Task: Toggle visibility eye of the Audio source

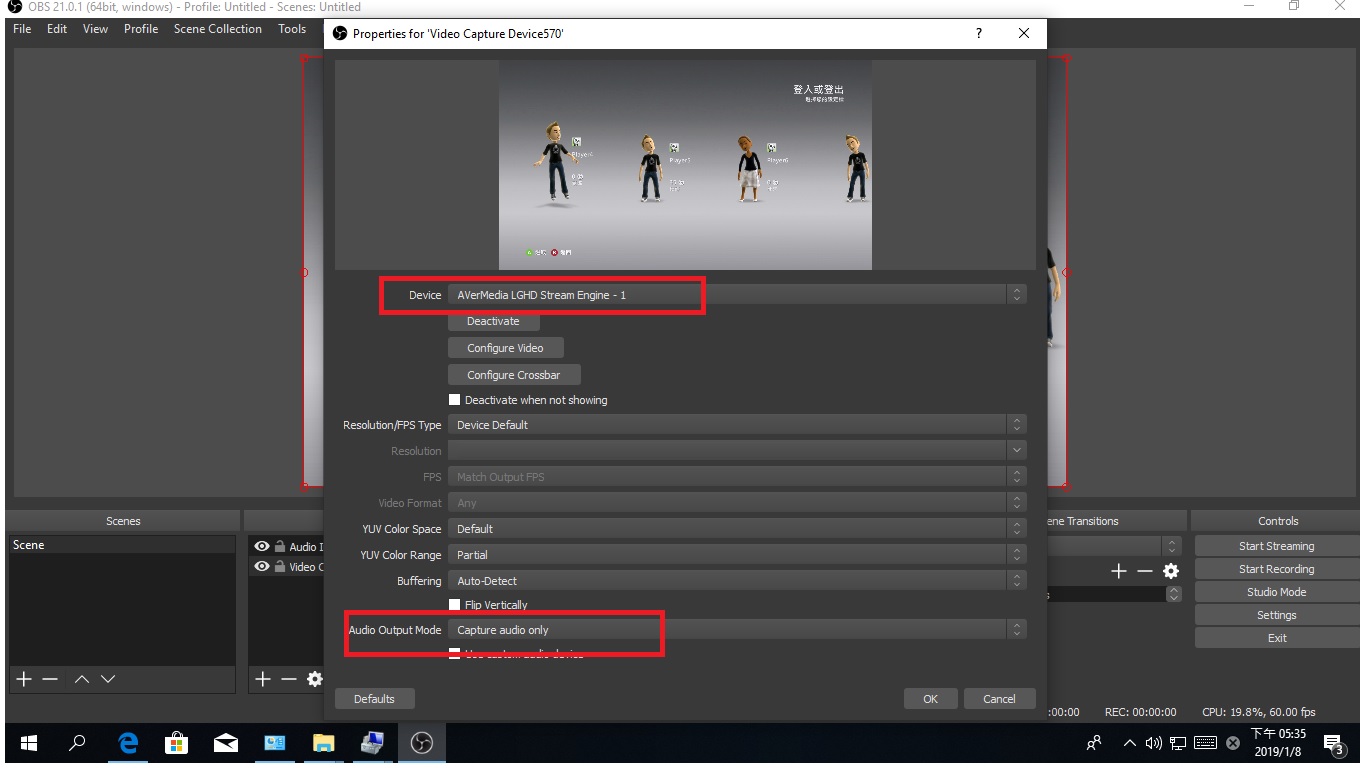Action: point(262,547)
